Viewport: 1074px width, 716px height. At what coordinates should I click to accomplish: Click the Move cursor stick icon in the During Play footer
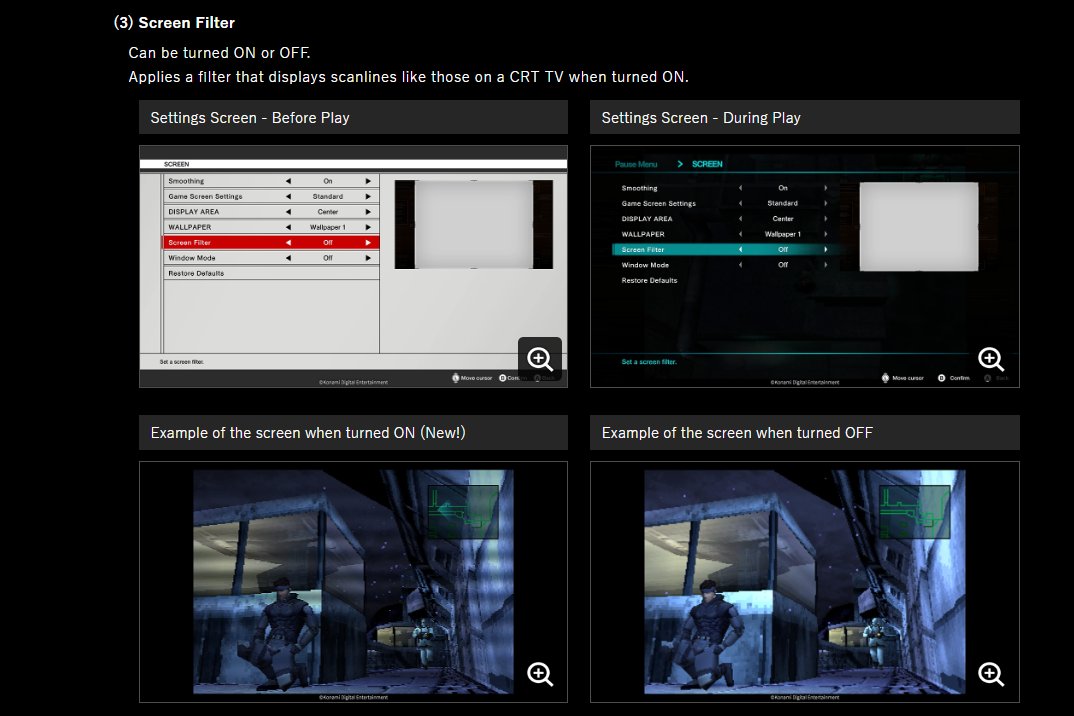click(x=885, y=378)
